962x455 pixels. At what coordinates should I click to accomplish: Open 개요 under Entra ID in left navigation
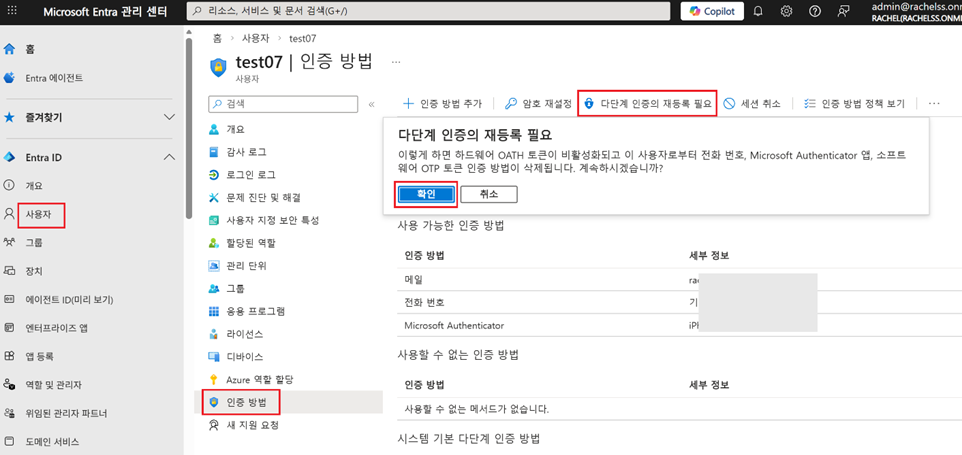click(x=34, y=185)
